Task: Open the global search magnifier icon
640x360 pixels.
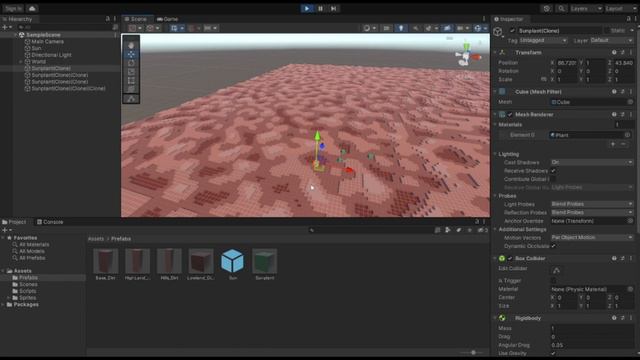Action: pos(561,8)
